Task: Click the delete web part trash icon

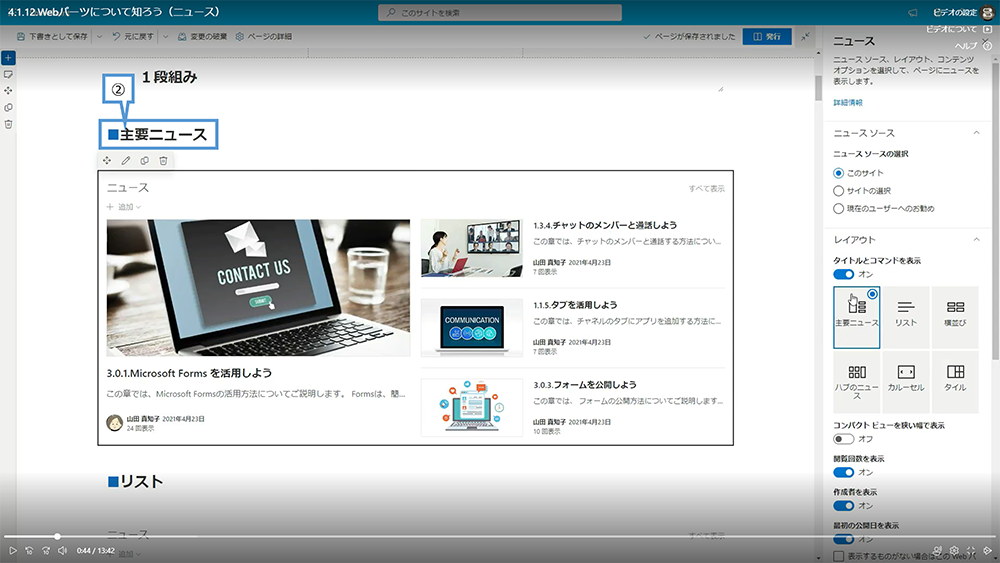Action: [163, 161]
